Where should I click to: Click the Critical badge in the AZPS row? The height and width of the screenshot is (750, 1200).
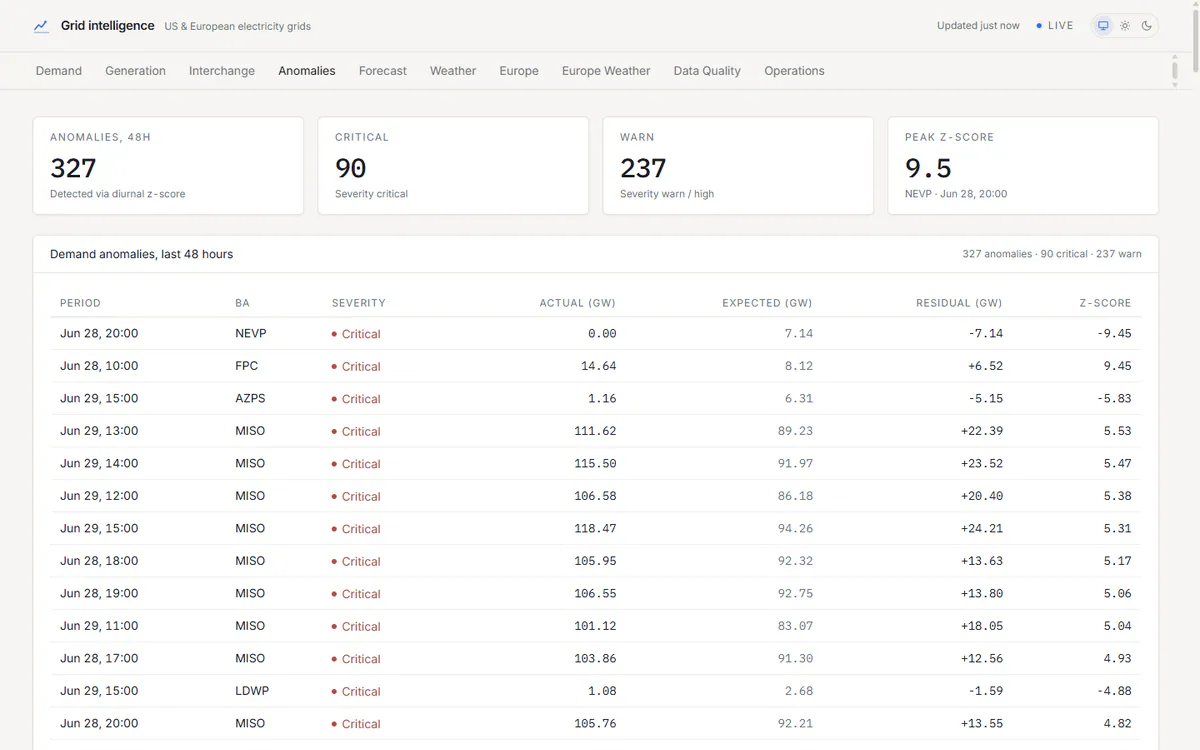coord(356,399)
